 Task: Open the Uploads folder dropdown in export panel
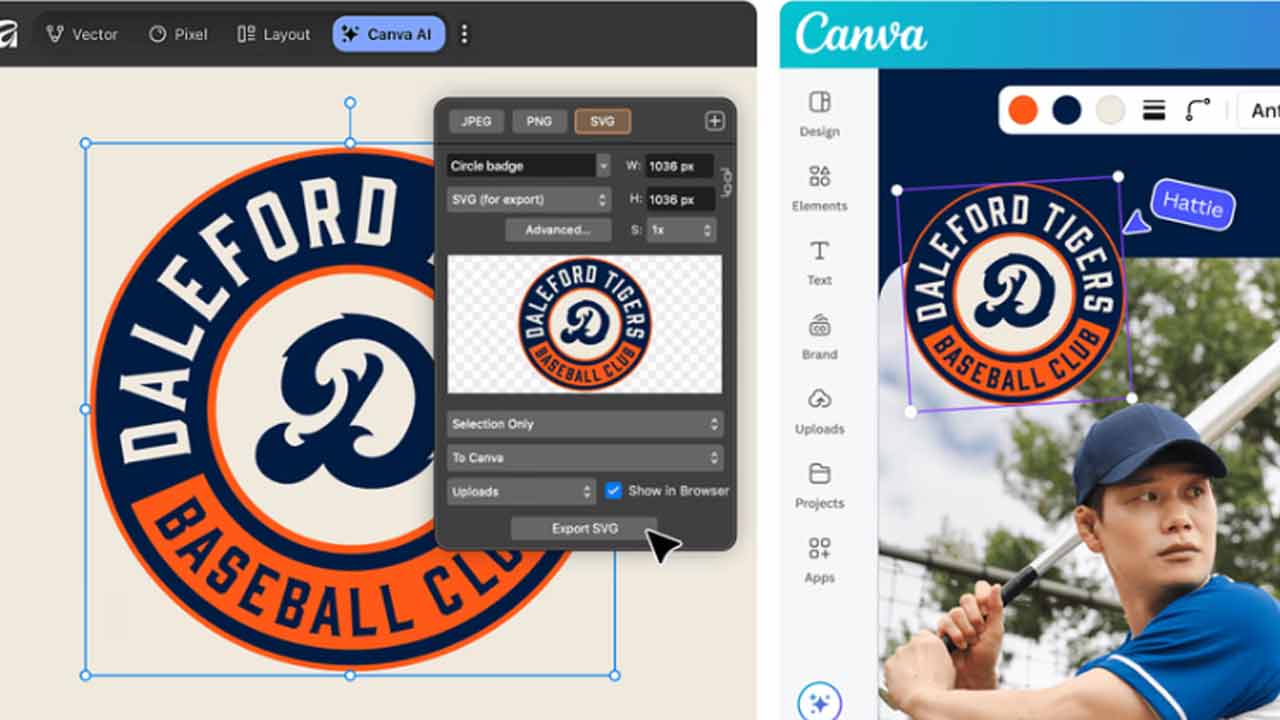coord(521,492)
